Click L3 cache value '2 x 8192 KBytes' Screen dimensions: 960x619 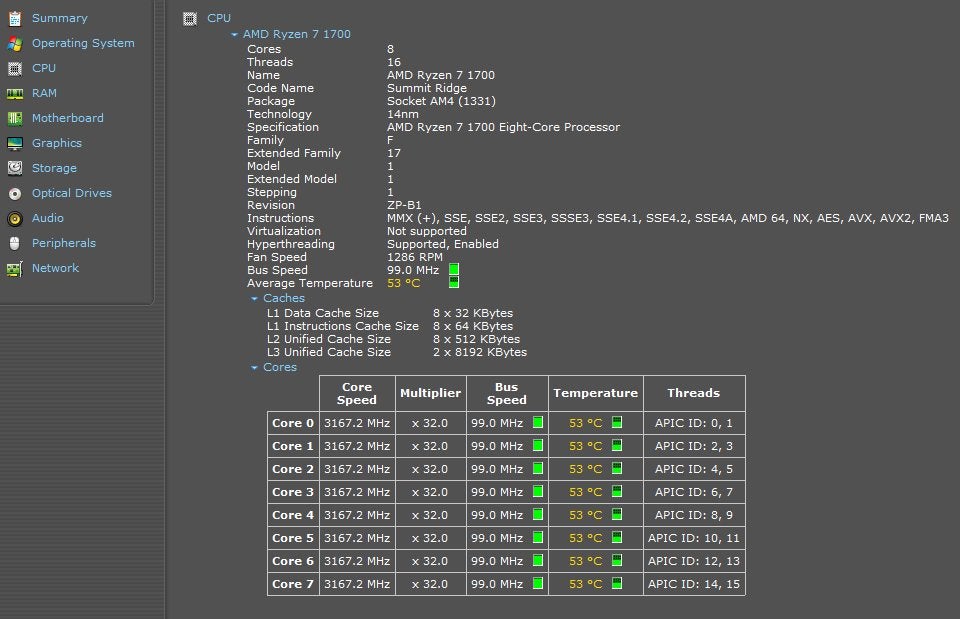[480, 352]
